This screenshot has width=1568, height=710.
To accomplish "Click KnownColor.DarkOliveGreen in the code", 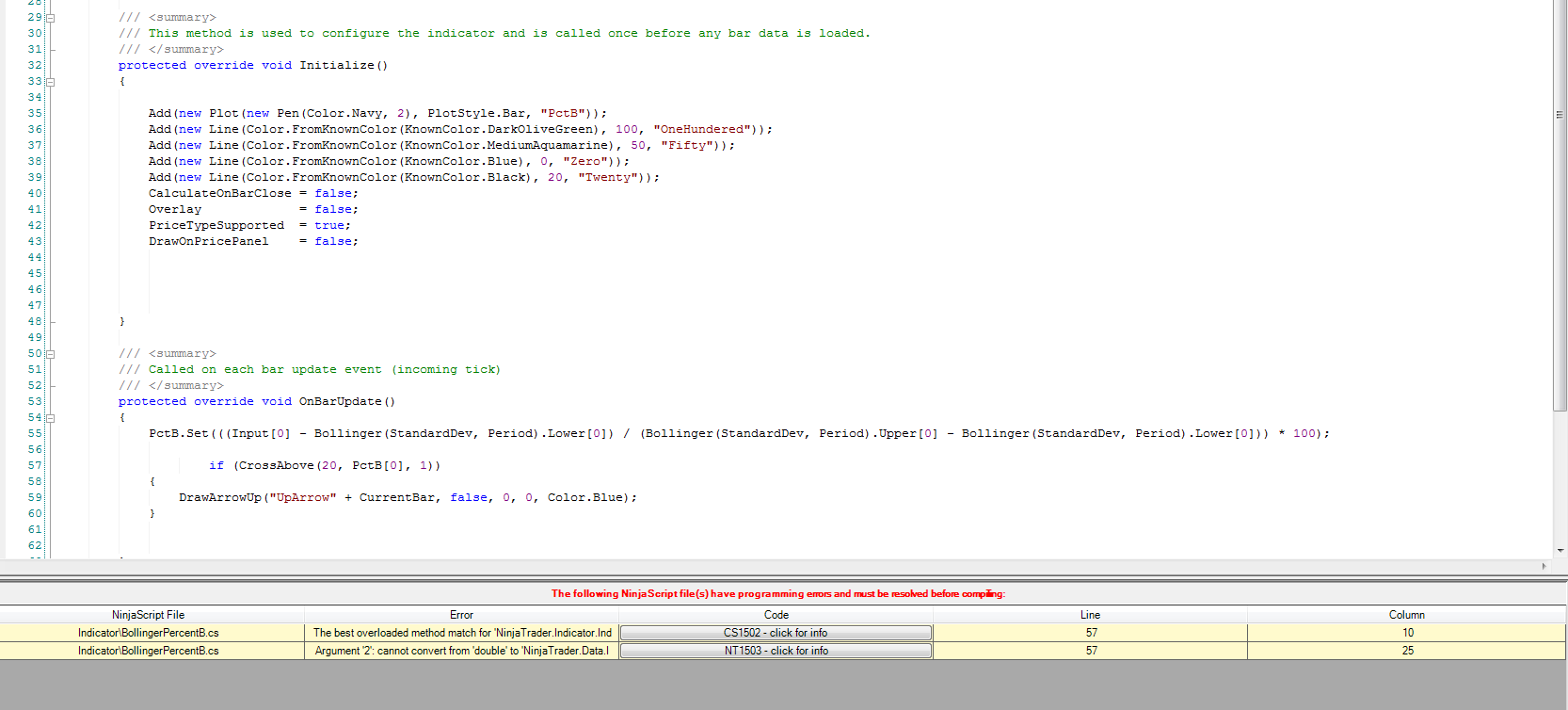I will 500,129.
